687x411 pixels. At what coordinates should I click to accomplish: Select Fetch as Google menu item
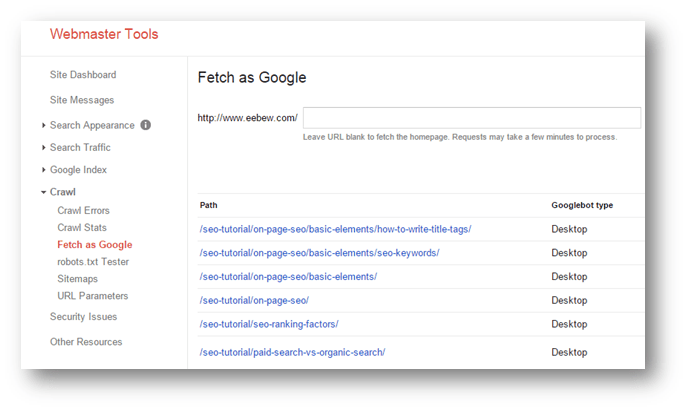(95, 244)
